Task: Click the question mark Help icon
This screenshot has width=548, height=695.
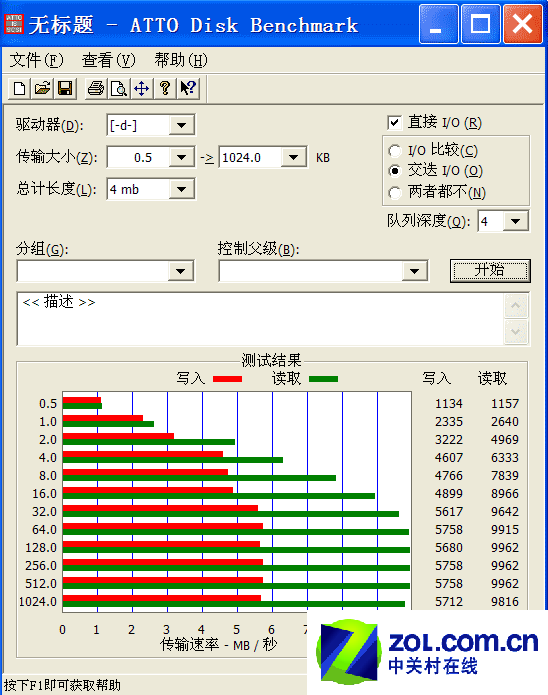Action: (x=165, y=88)
